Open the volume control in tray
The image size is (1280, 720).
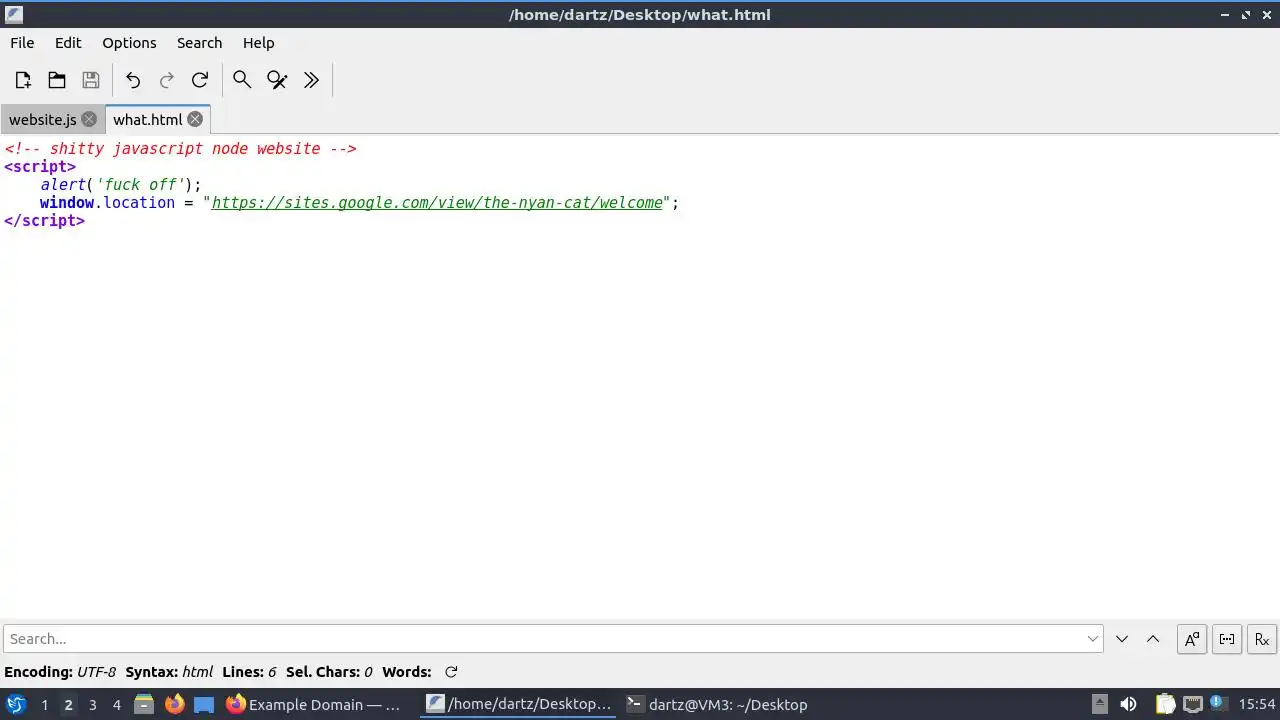click(x=1128, y=704)
